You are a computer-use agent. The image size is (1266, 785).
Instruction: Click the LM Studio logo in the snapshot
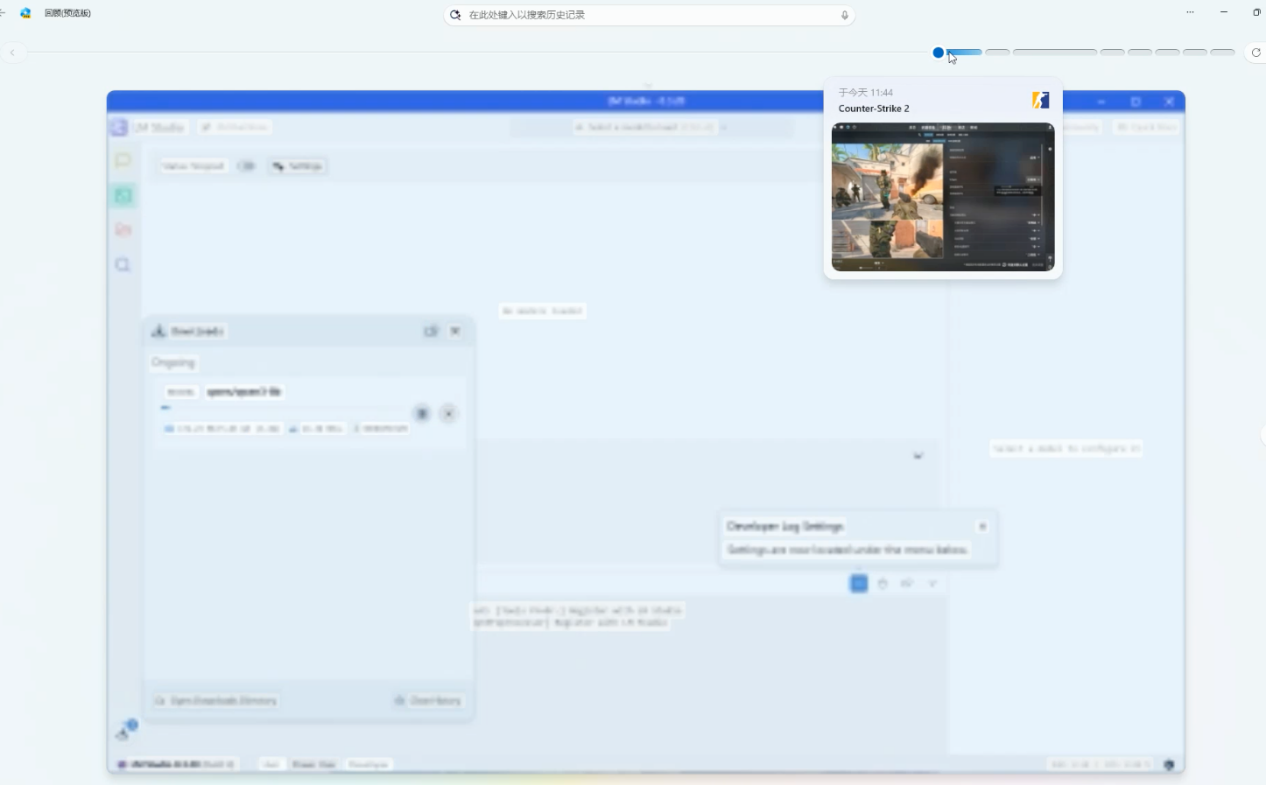click(x=118, y=127)
